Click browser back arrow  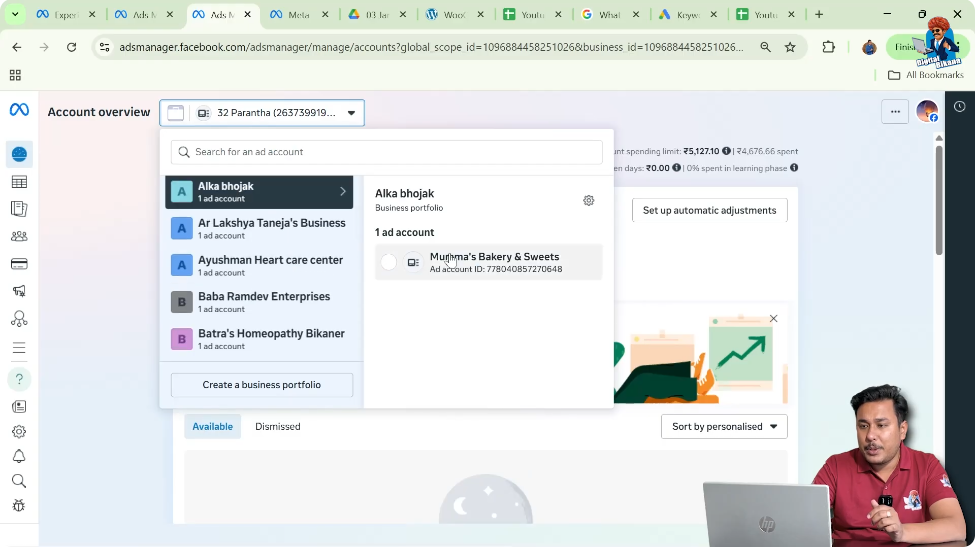coord(17,47)
